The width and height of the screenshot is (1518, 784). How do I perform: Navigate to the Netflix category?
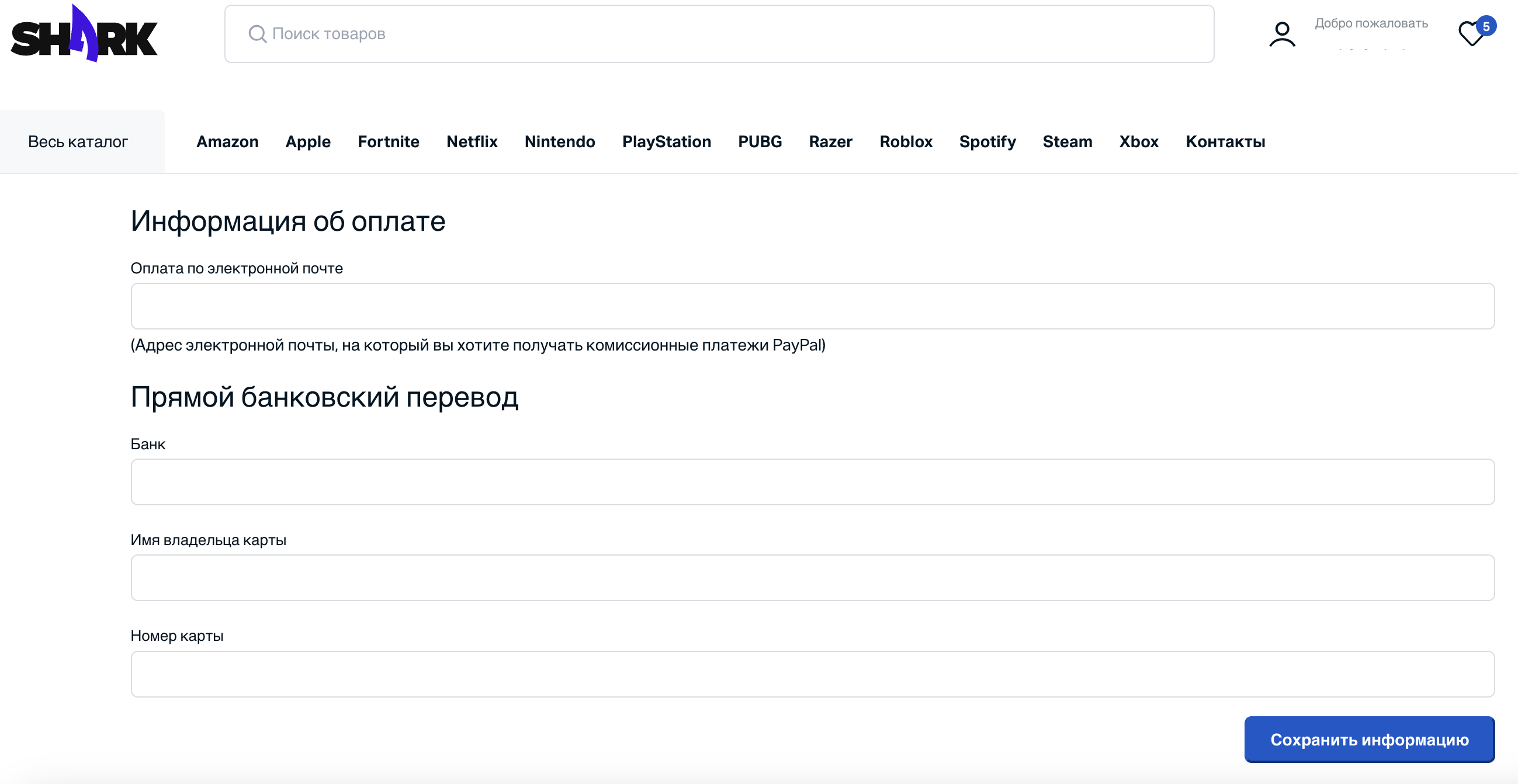pyautogui.click(x=472, y=142)
